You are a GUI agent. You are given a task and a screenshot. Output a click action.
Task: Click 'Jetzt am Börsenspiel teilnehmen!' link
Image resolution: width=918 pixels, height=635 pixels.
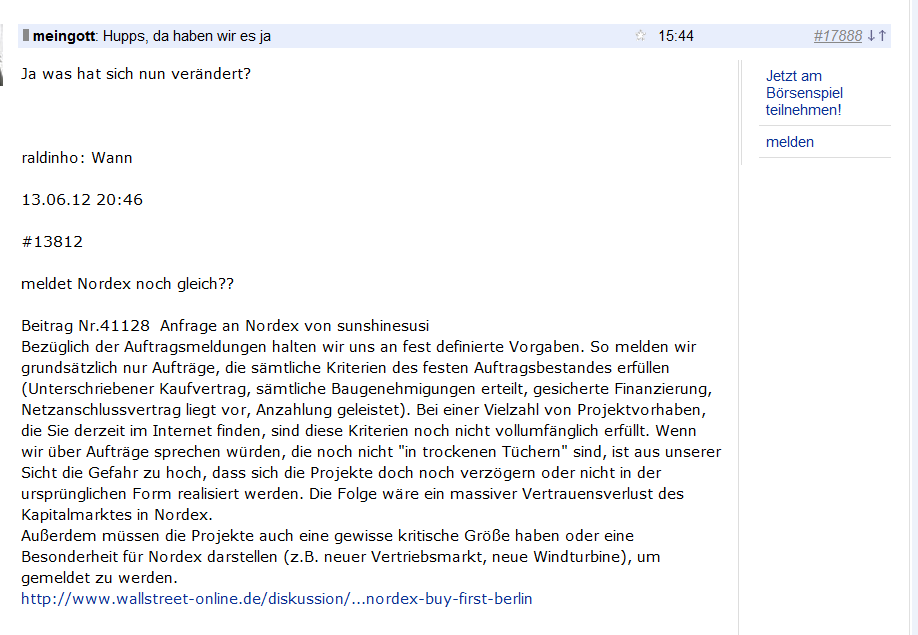coord(804,93)
